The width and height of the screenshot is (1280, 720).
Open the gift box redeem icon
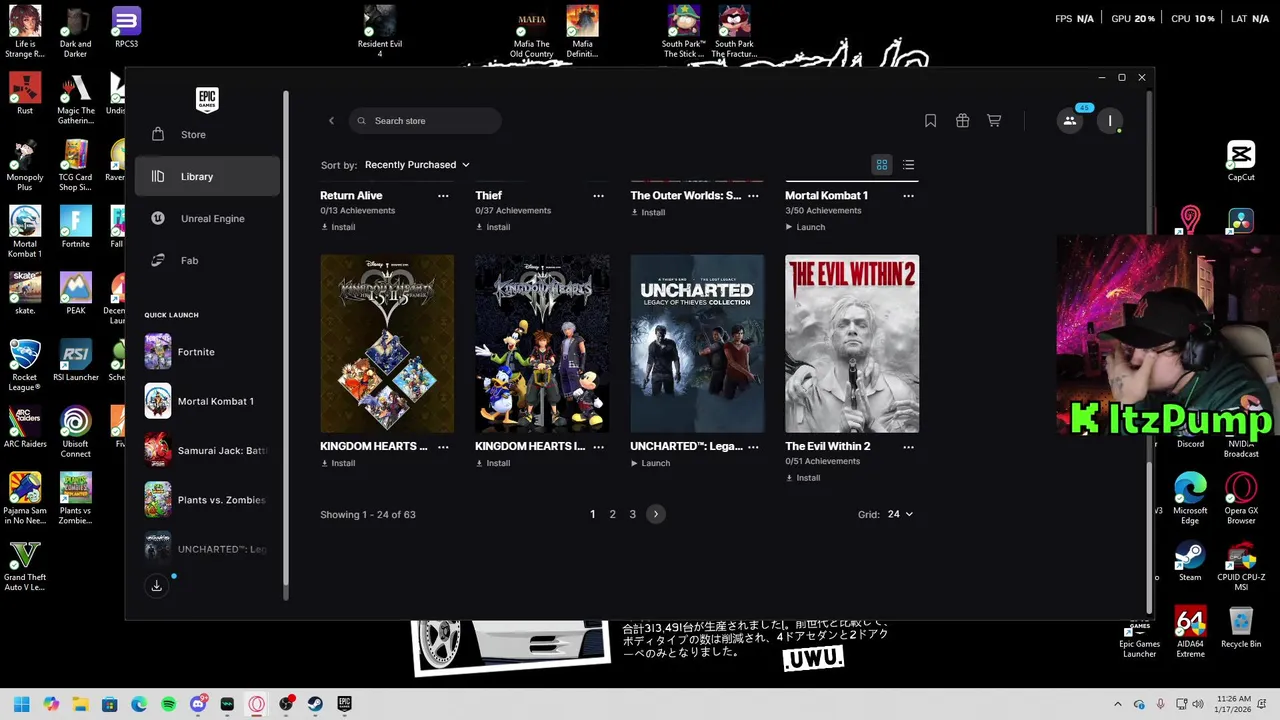point(962,121)
